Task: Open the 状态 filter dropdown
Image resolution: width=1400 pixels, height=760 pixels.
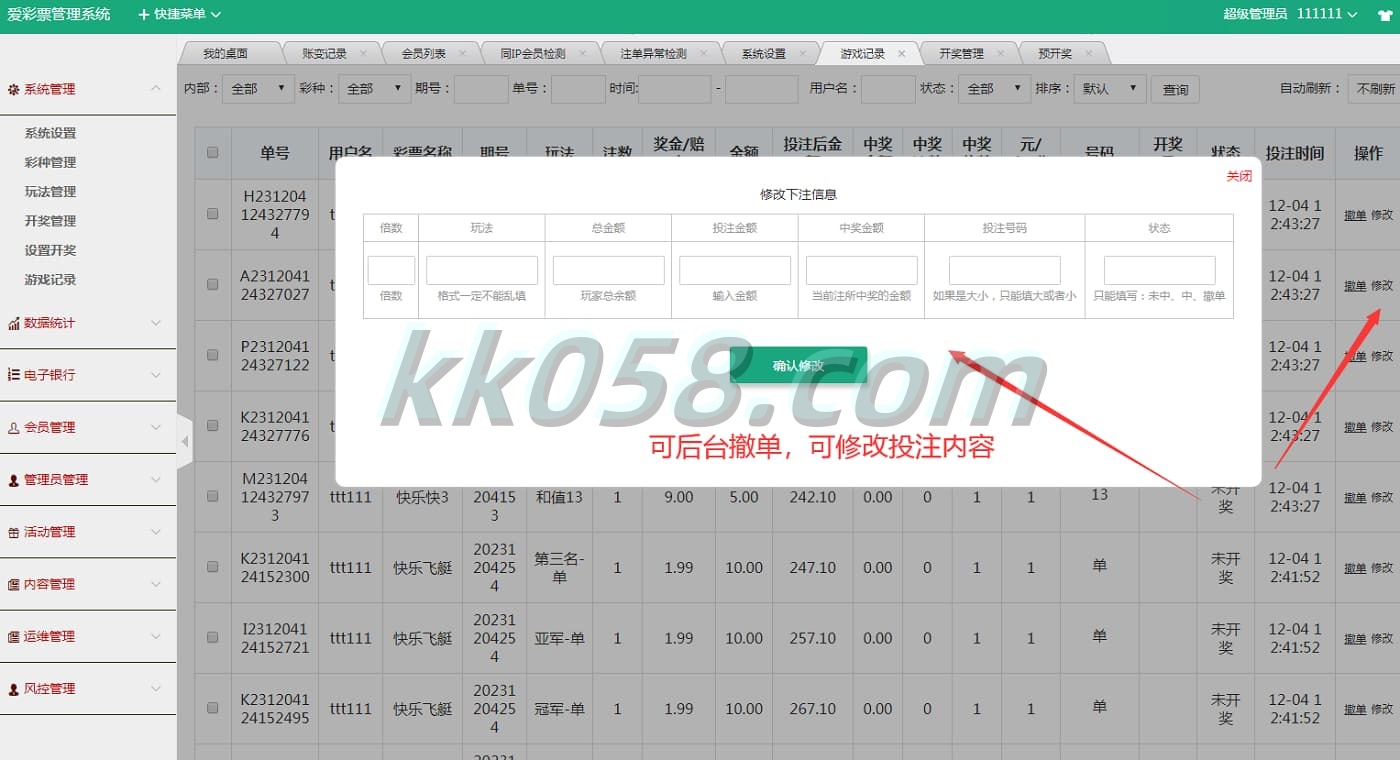Action: (994, 89)
